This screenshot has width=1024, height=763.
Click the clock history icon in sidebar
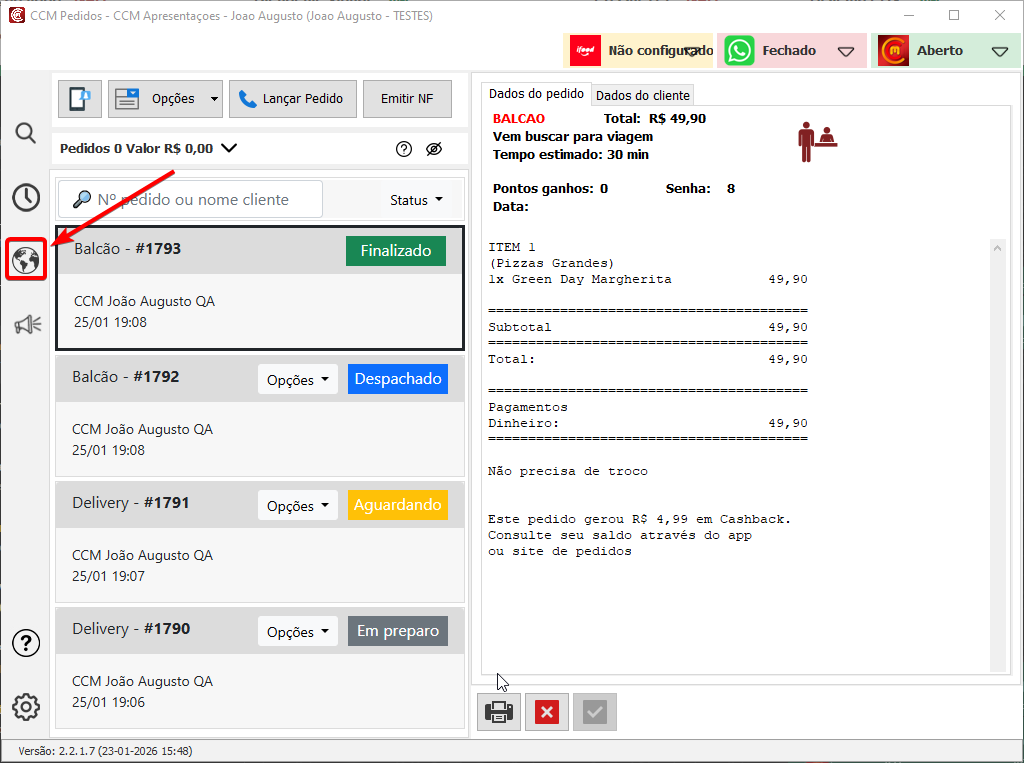tap(26, 197)
